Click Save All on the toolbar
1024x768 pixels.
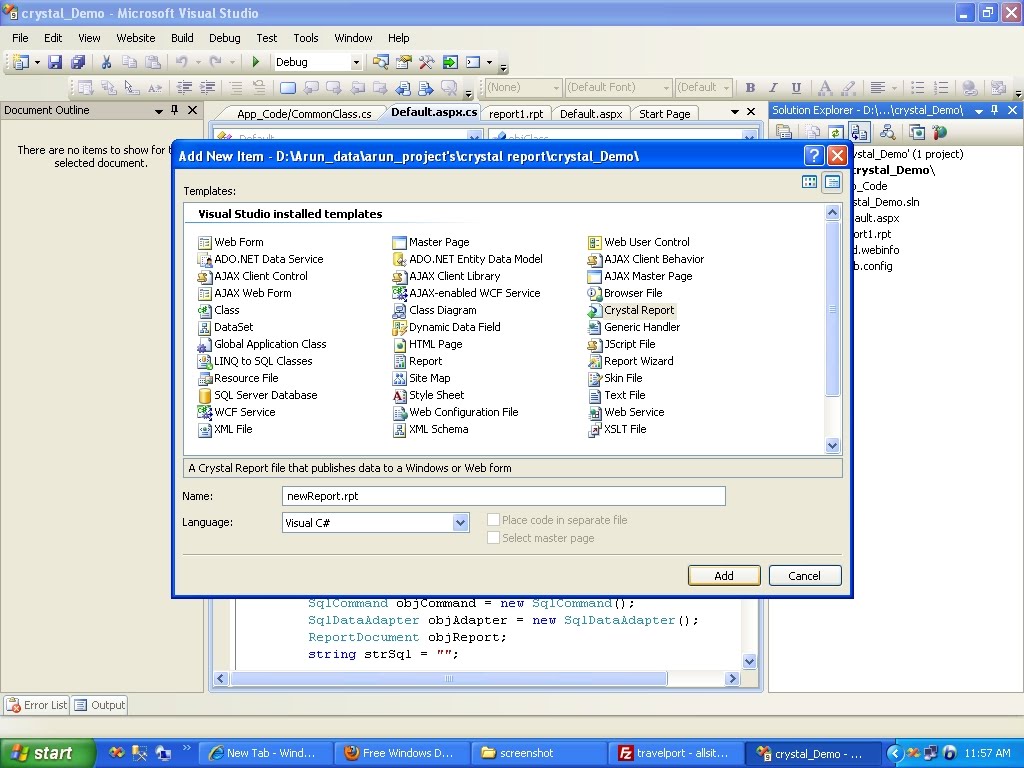tap(77, 61)
